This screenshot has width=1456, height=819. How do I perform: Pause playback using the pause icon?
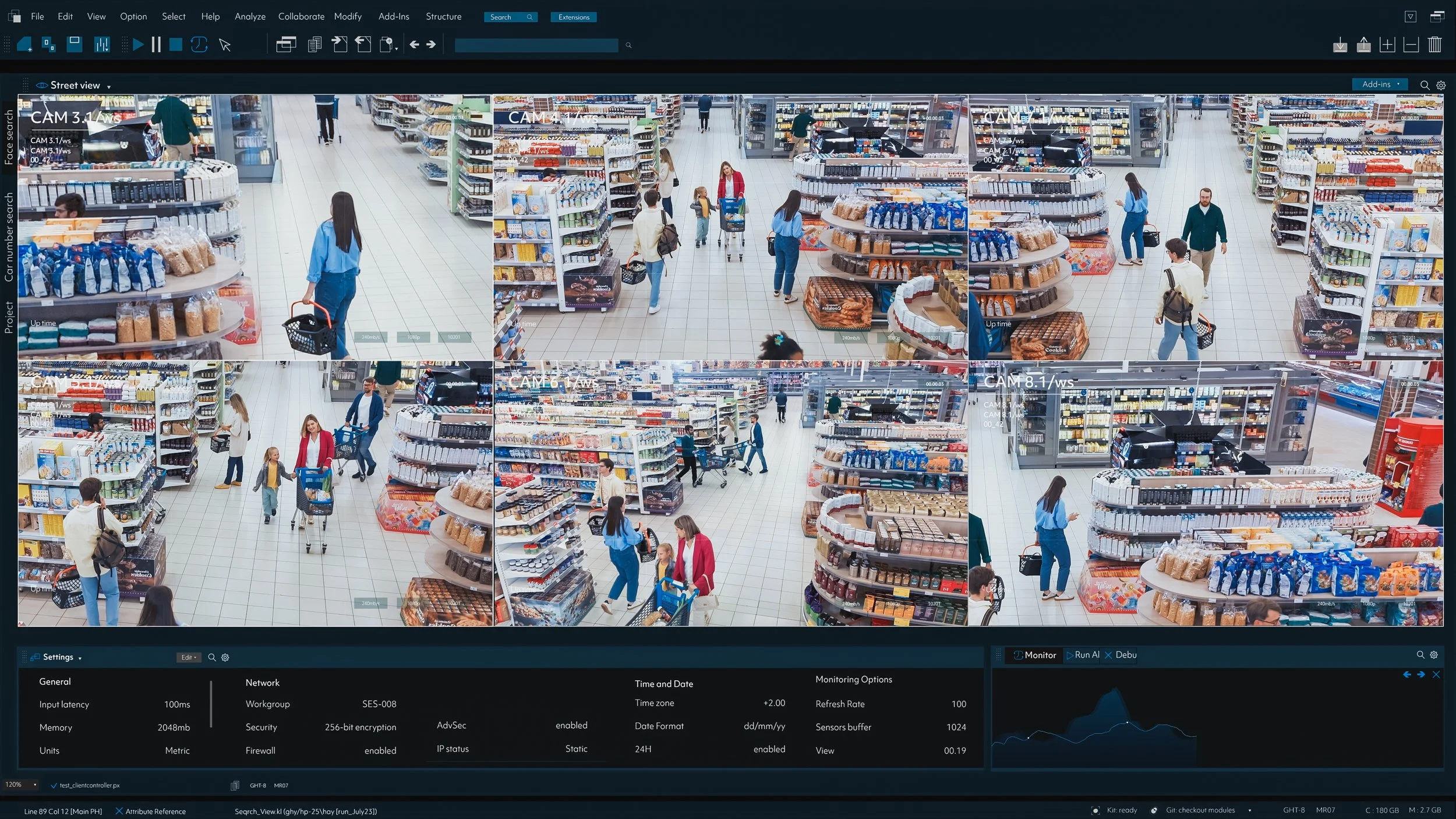[x=156, y=45]
